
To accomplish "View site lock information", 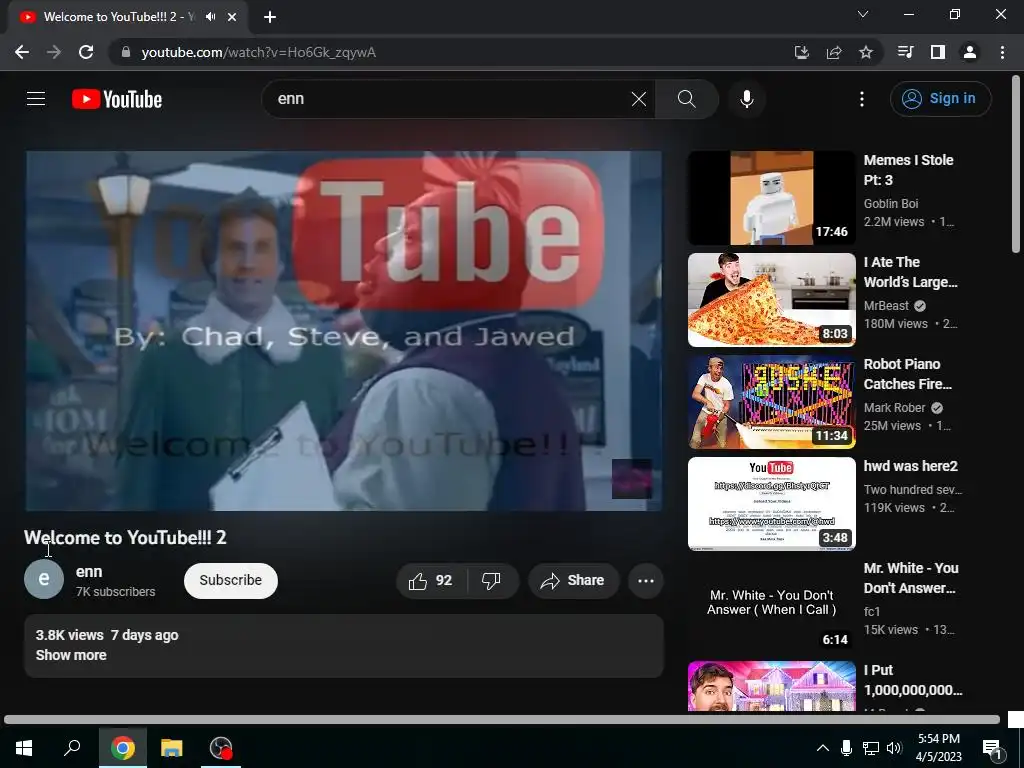I will point(126,52).
